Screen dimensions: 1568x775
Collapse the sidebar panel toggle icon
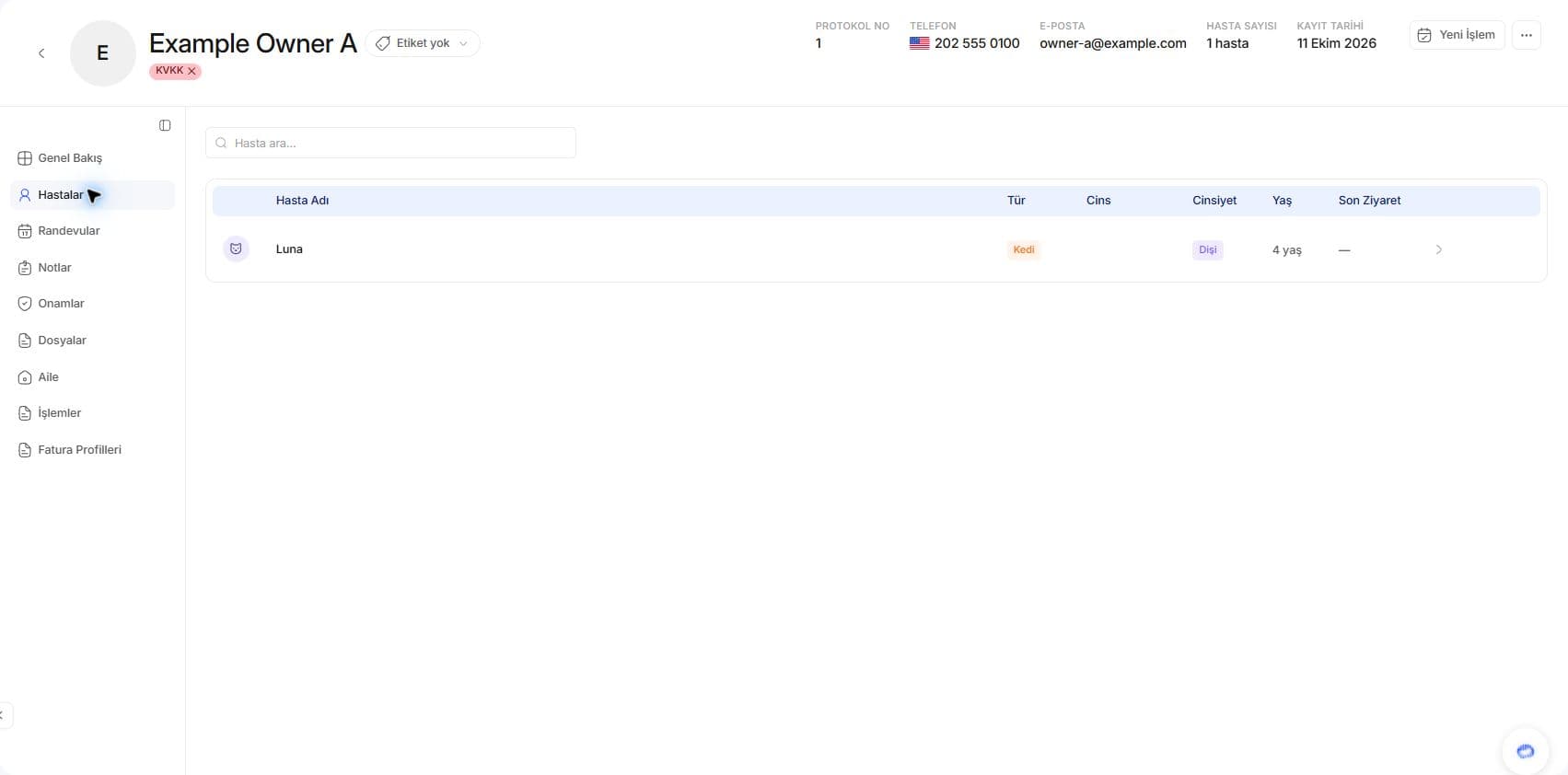pyautogui.click(x=165, y=125)
